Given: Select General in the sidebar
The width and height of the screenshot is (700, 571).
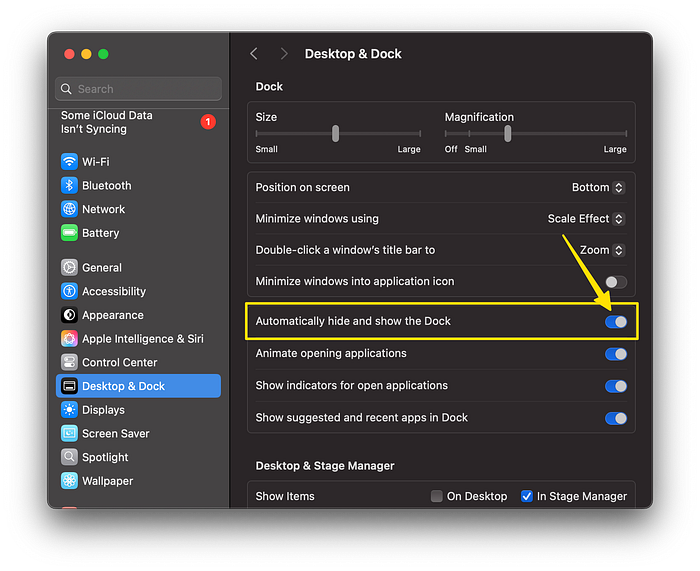Looking at the screenshot, I should tap(138, 267).
